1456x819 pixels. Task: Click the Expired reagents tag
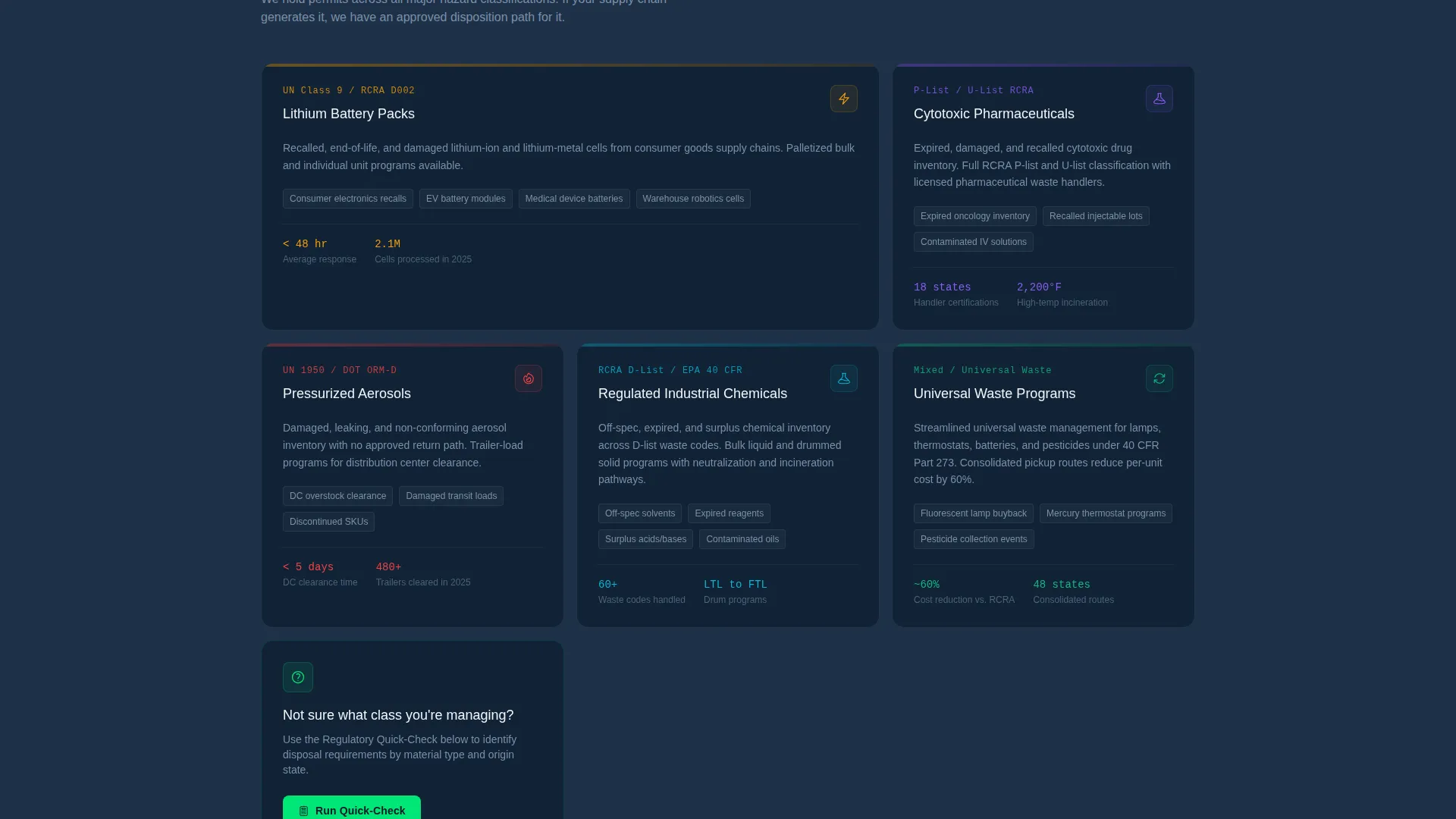pos(729,513)
